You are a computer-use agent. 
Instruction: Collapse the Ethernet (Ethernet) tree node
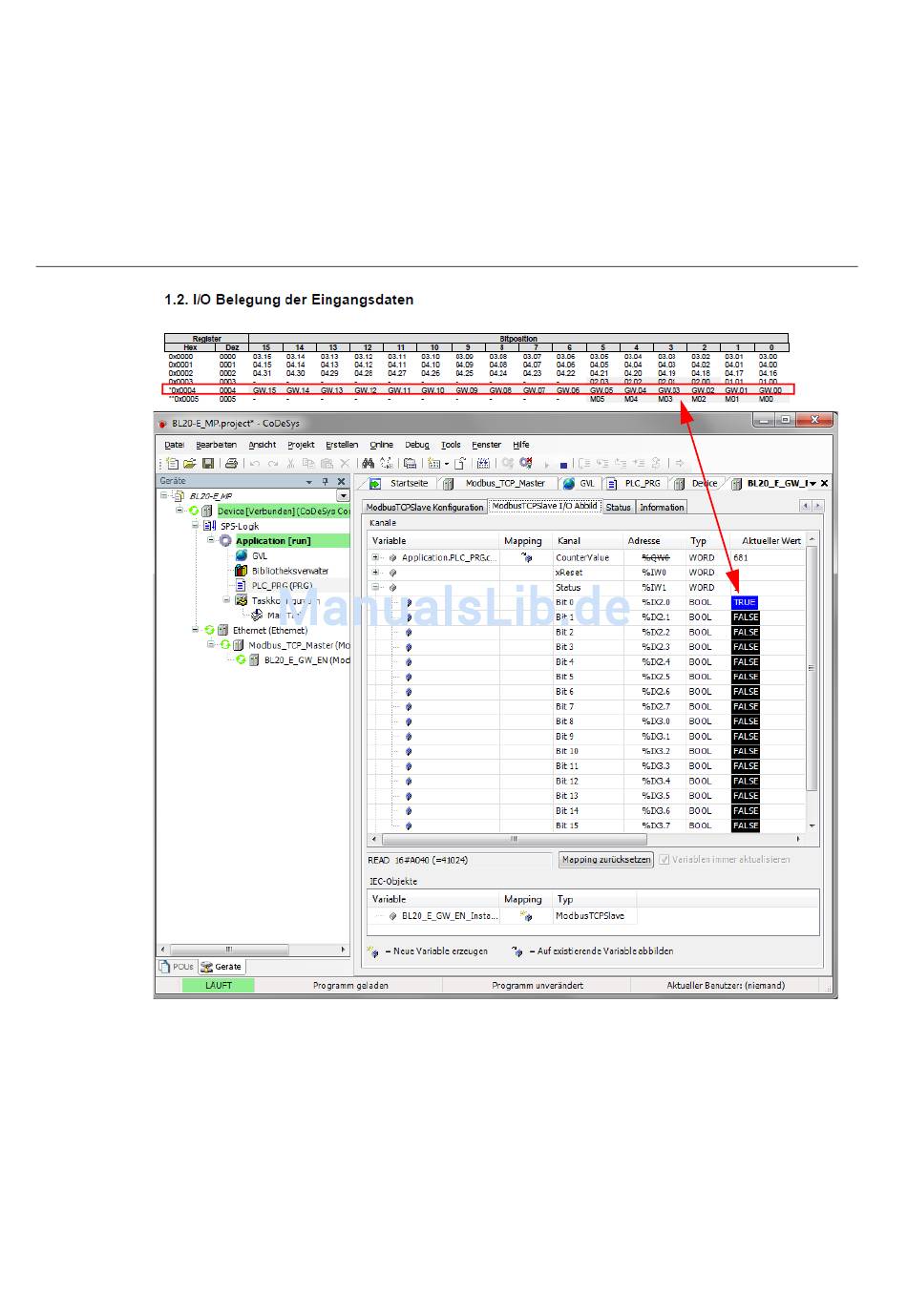point(195,631)
